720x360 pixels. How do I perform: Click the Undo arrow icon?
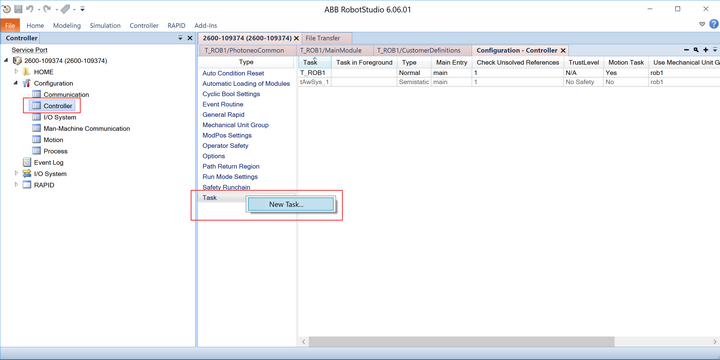tap(30, 9)
